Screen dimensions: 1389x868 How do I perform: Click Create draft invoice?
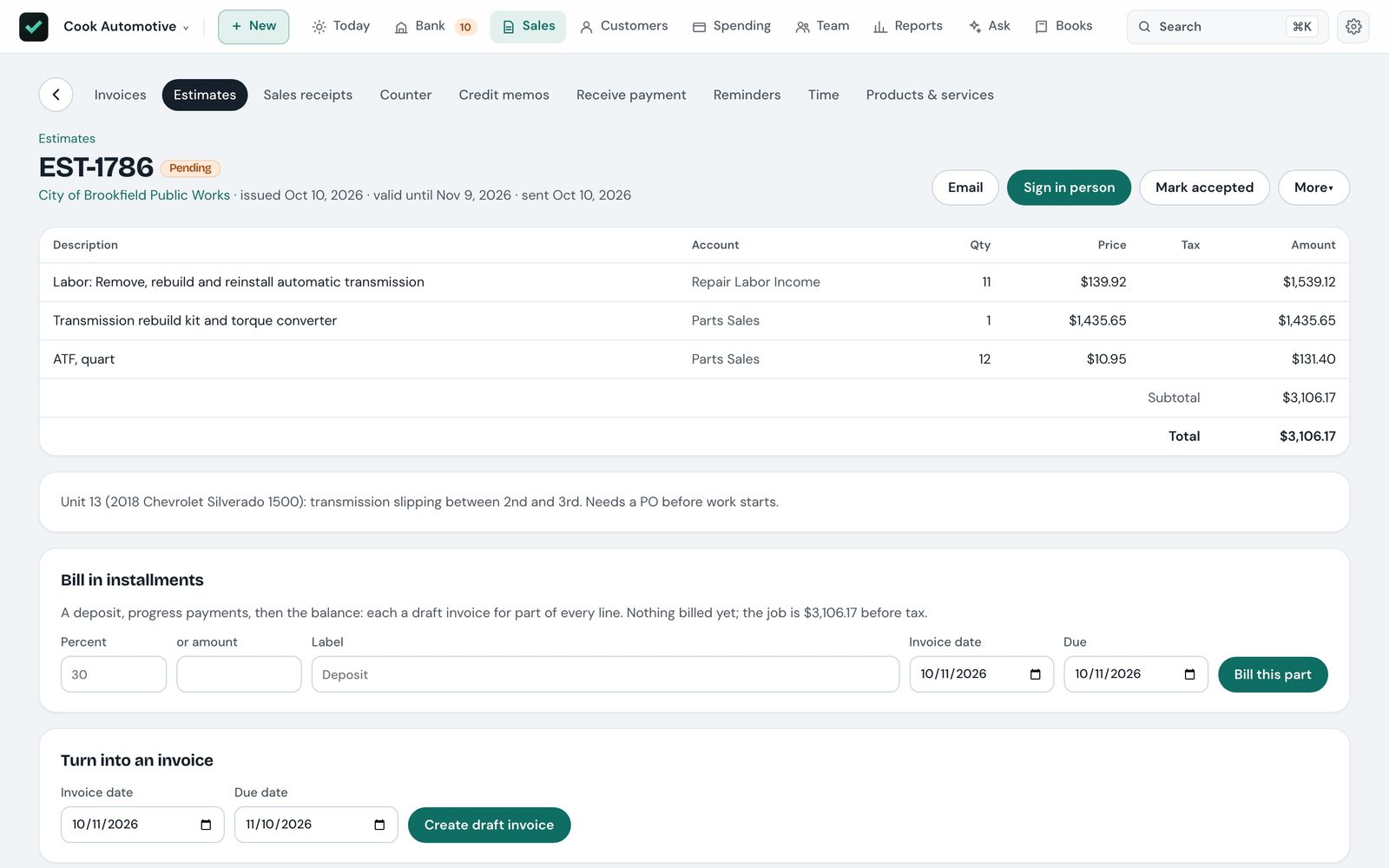(x=489, y=825)
